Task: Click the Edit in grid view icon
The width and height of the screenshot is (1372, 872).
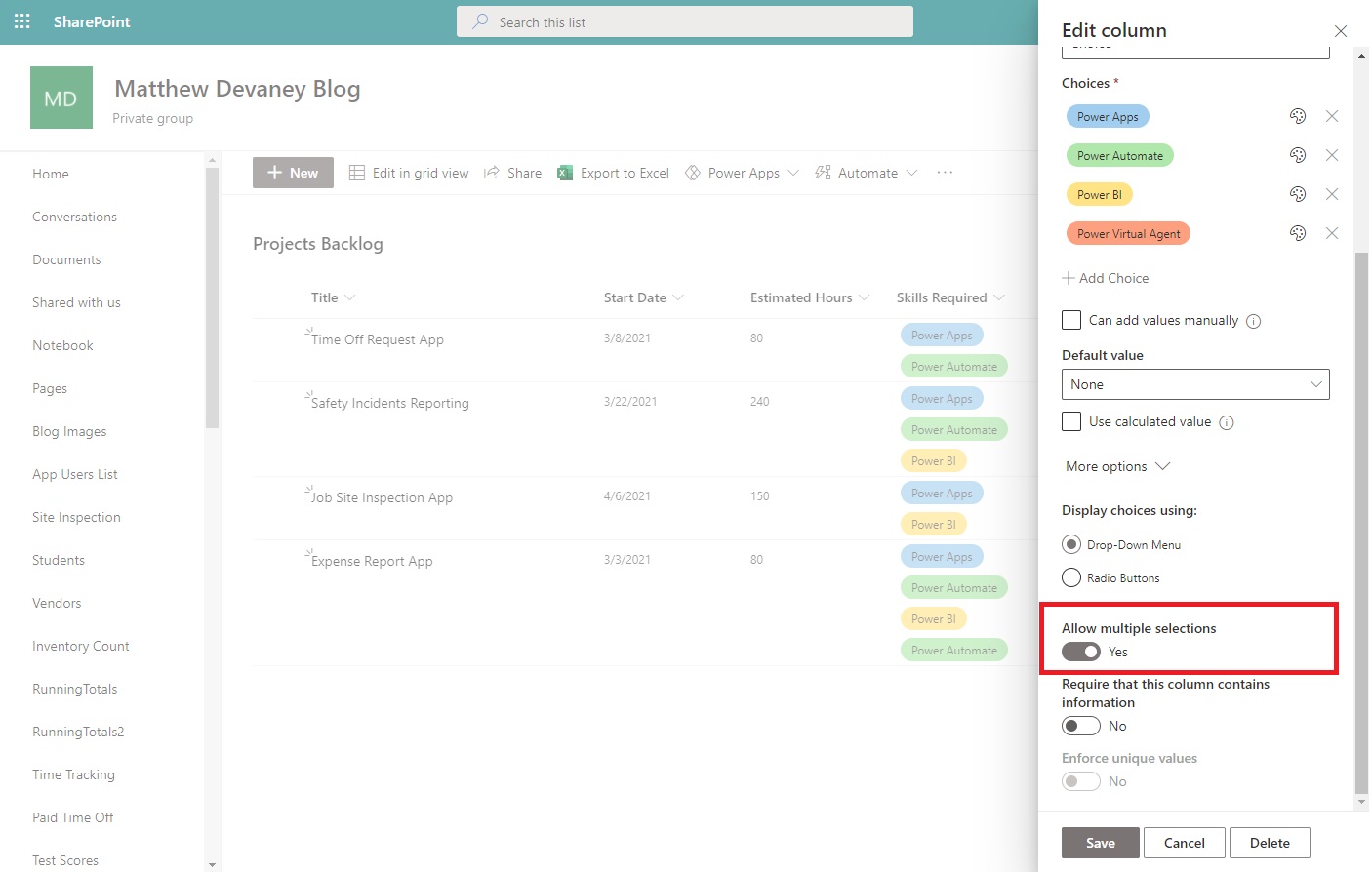Action: click(356, 172)
